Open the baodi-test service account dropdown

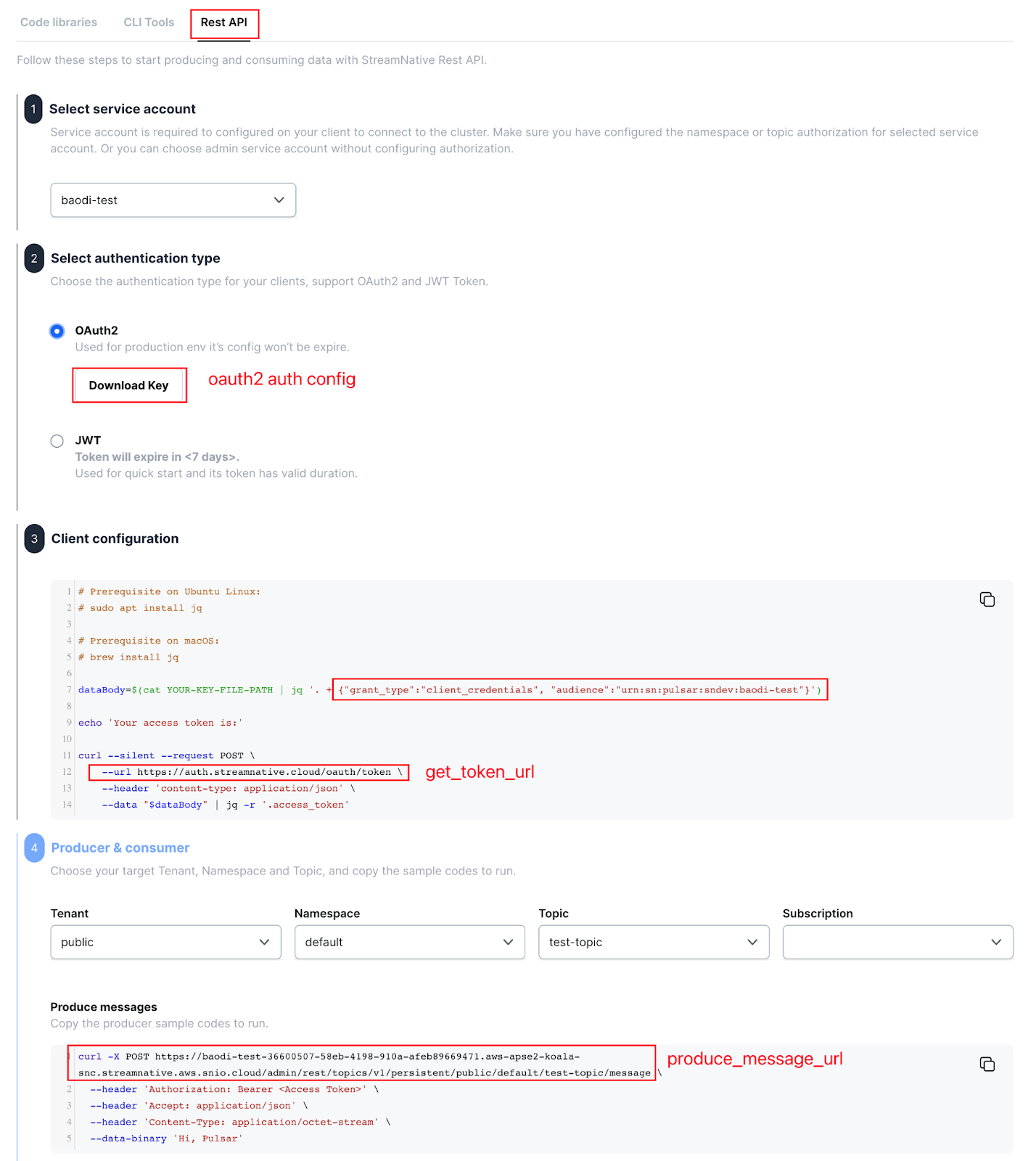(x=173, y=200)
